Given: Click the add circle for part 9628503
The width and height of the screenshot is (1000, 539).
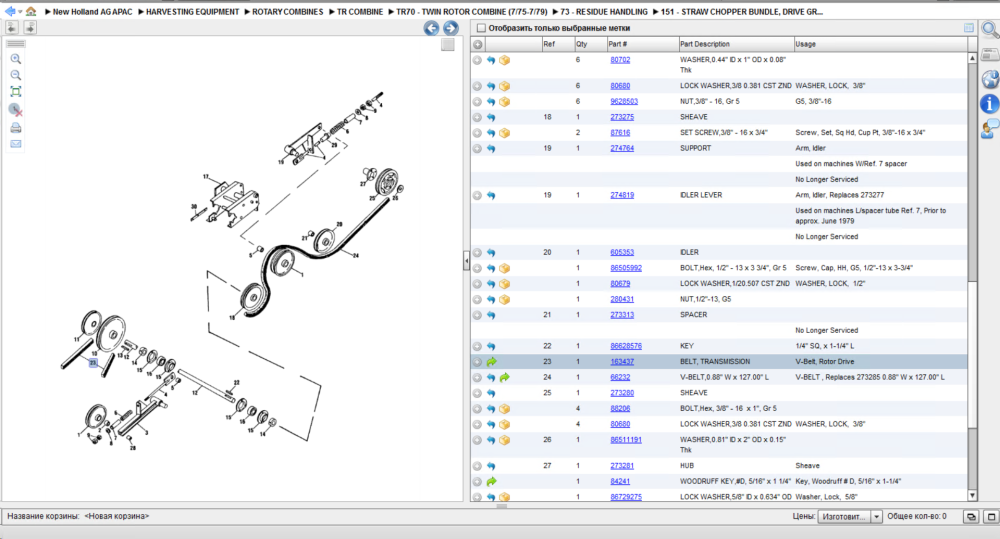Looking at the screenshot, I should tap(477, 101).
